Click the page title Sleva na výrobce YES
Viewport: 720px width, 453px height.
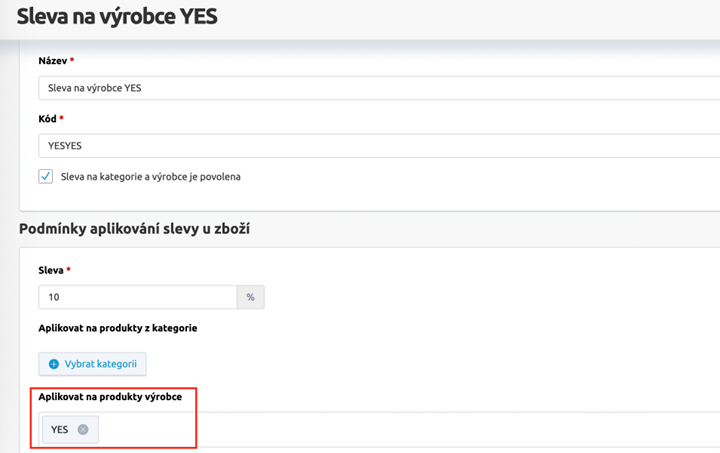coord(117,17)
